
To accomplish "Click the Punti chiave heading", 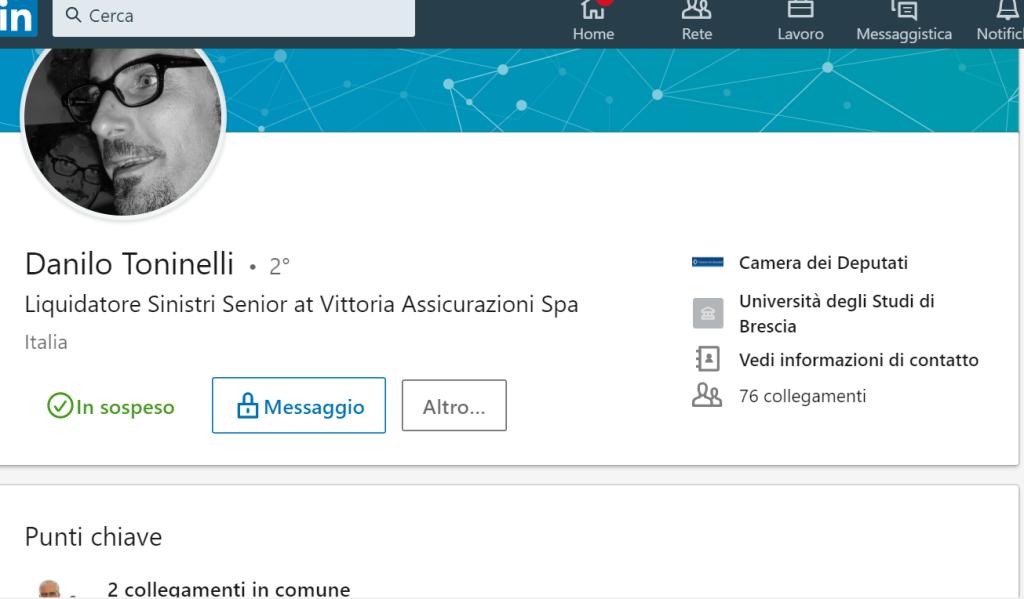I will [93, 537].
